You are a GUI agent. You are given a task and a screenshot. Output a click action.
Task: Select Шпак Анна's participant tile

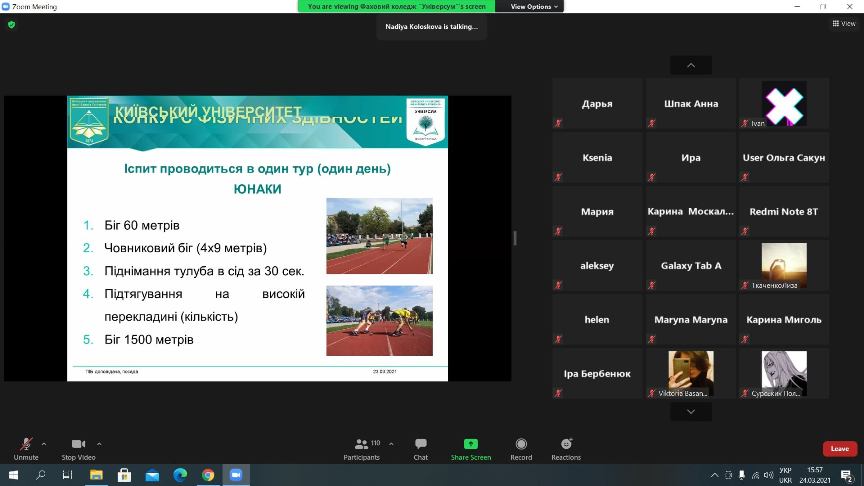point(691,104)
